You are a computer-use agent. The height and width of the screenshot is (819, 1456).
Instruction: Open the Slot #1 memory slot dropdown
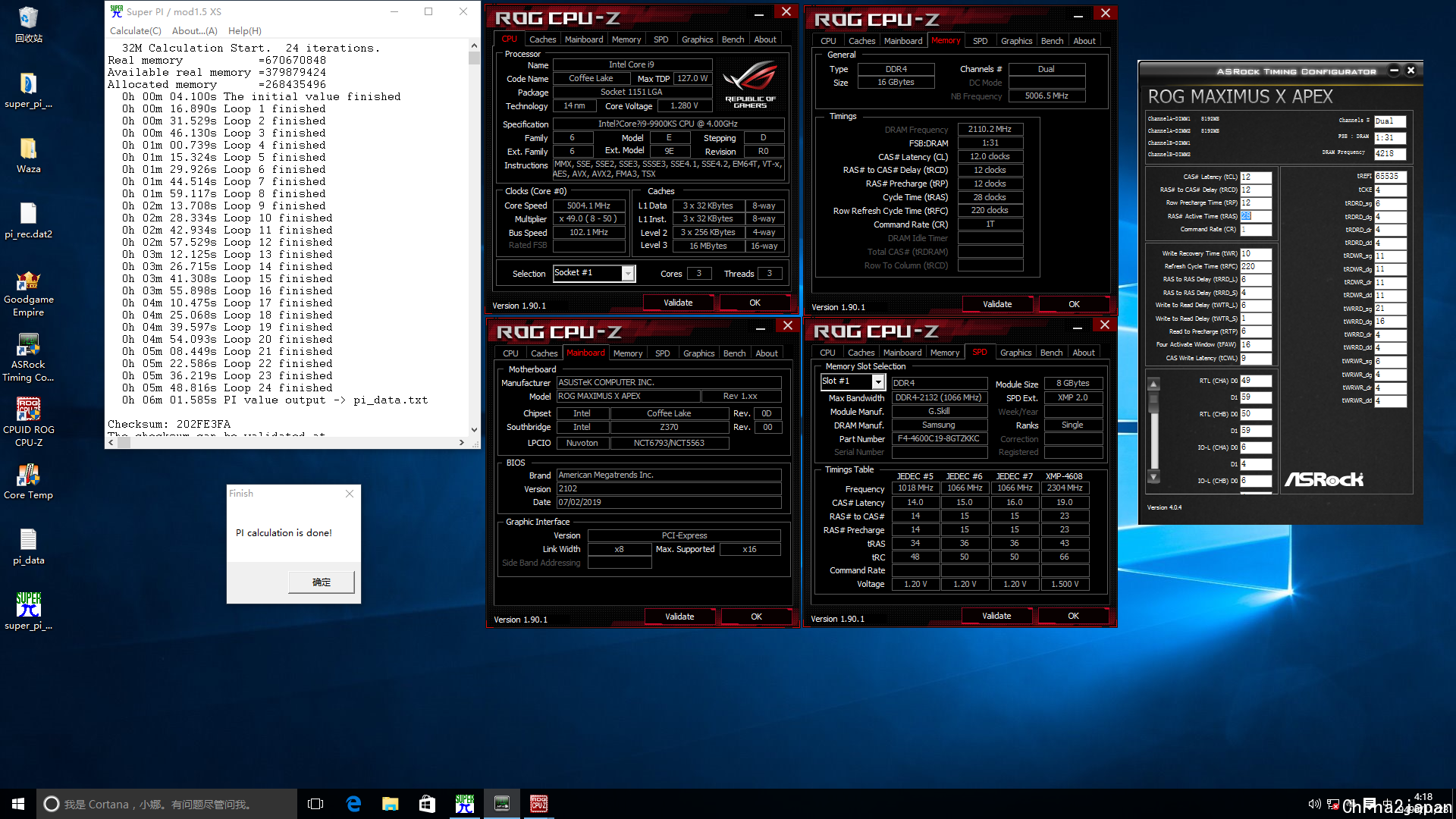coord(877,381)
